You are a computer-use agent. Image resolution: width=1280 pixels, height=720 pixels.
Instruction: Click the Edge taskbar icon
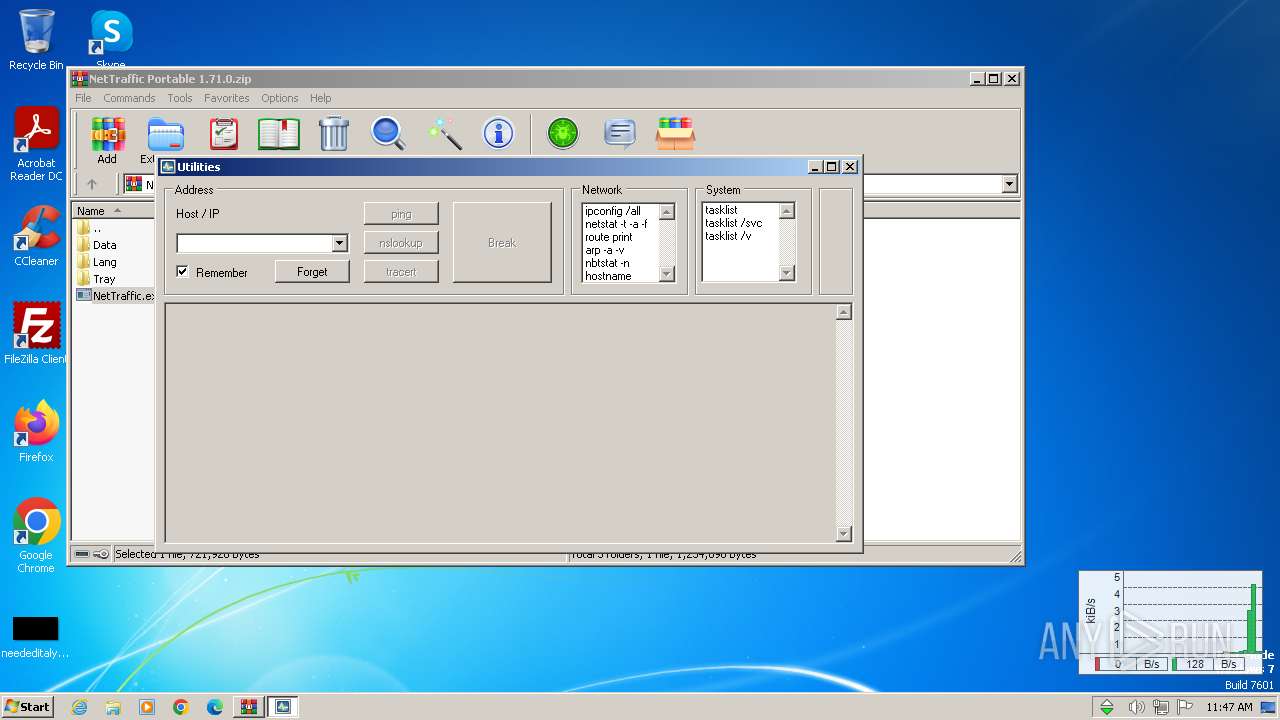[215, 707]
